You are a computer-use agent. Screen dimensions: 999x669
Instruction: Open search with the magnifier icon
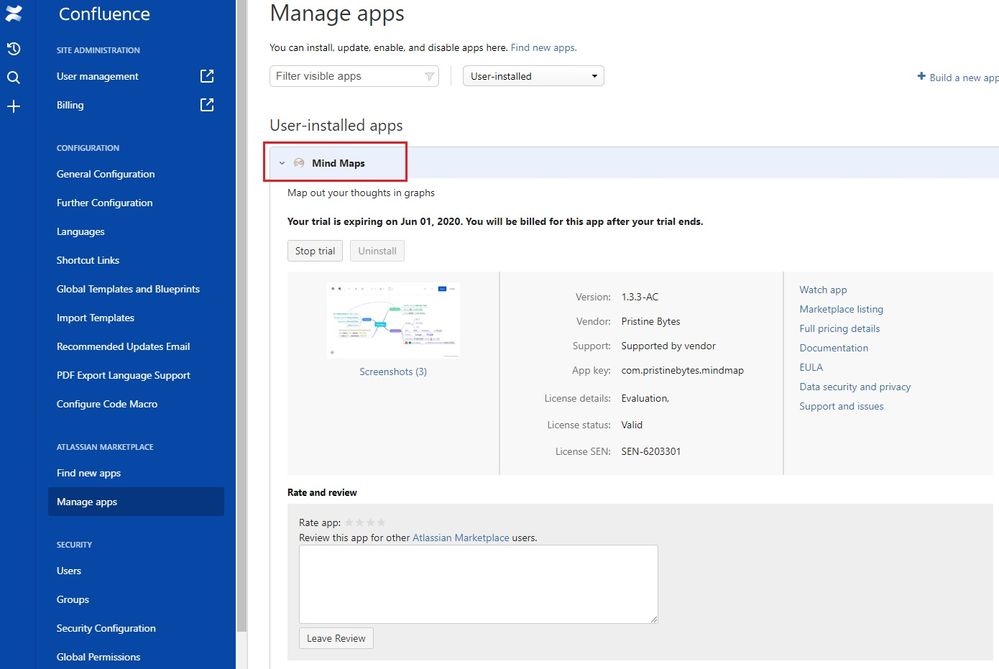(13, 78)
